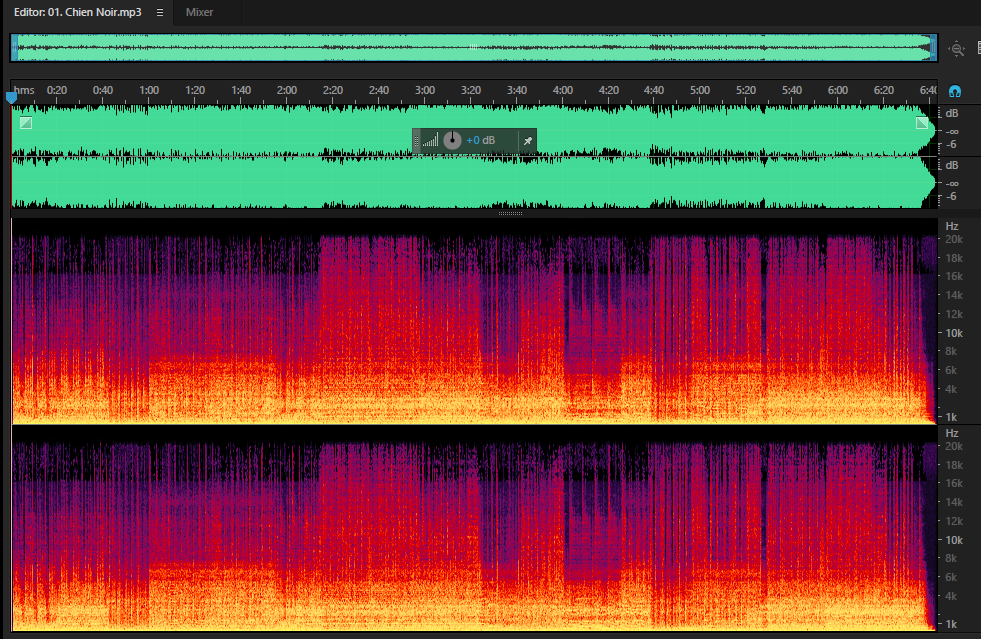Switch to the Mixer tab
981x639 pixels.
[x=199, y=13]
